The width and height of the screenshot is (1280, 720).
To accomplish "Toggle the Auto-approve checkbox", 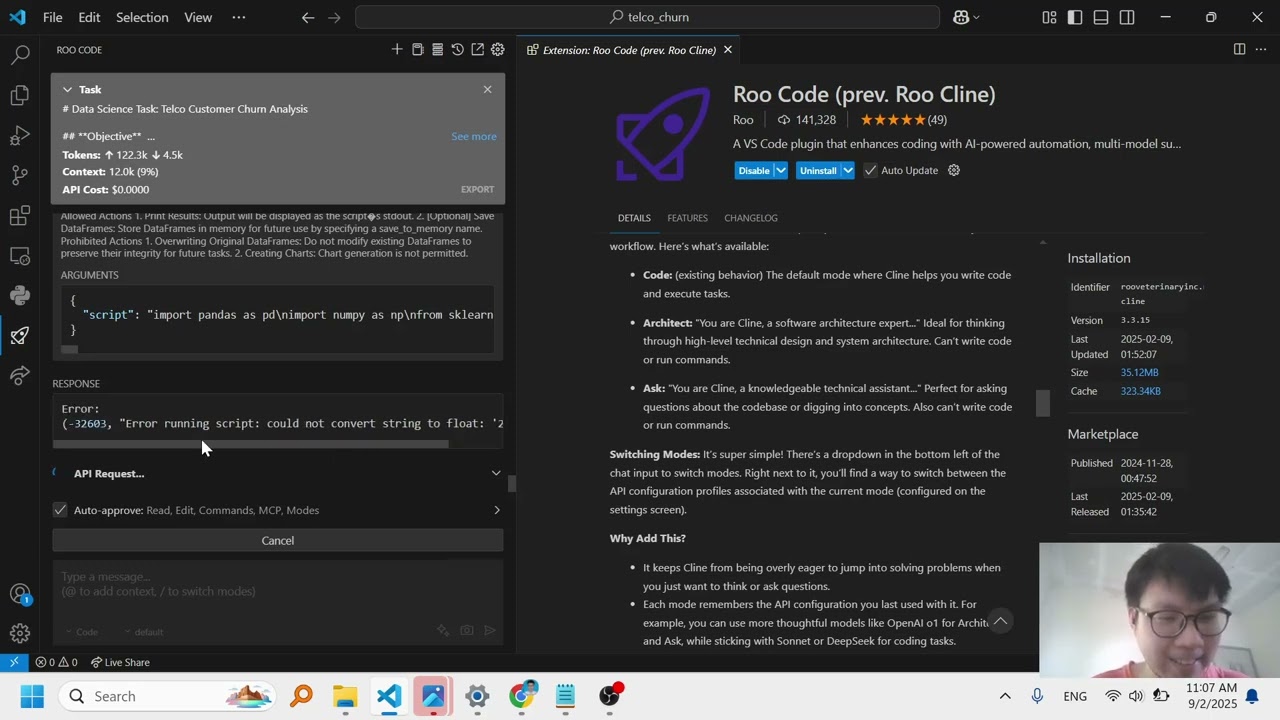I will click(60, 510).
